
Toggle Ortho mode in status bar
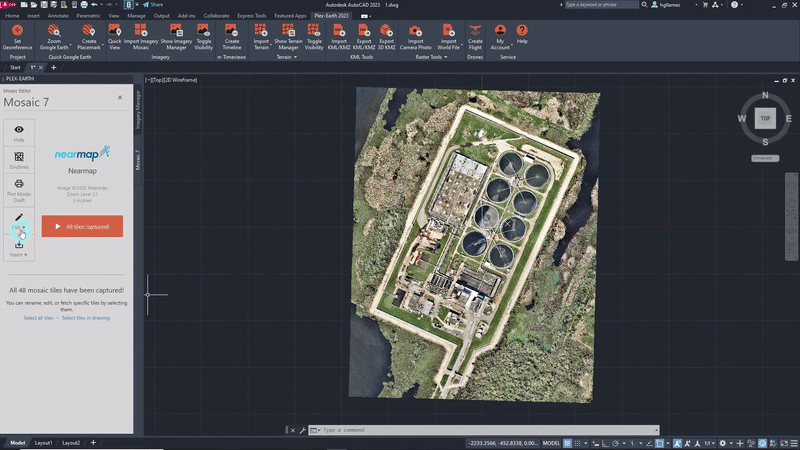click(605, 443)
